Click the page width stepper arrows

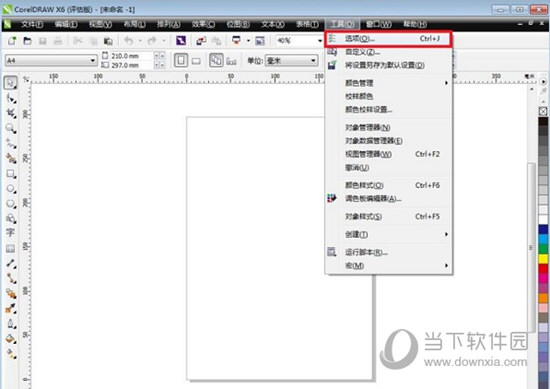tap(160, 56)
